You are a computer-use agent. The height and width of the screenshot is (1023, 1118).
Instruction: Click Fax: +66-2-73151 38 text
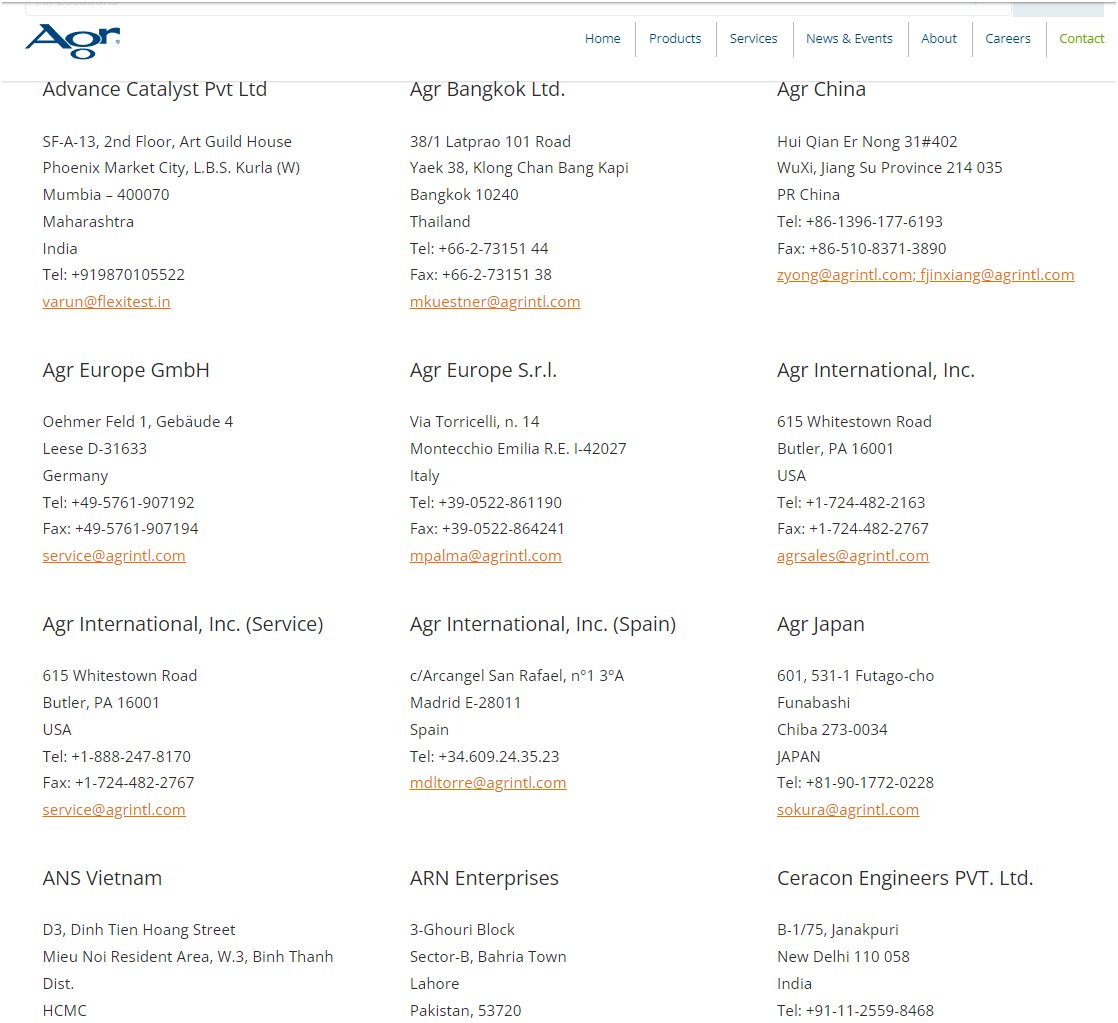(x=481, y=274)
